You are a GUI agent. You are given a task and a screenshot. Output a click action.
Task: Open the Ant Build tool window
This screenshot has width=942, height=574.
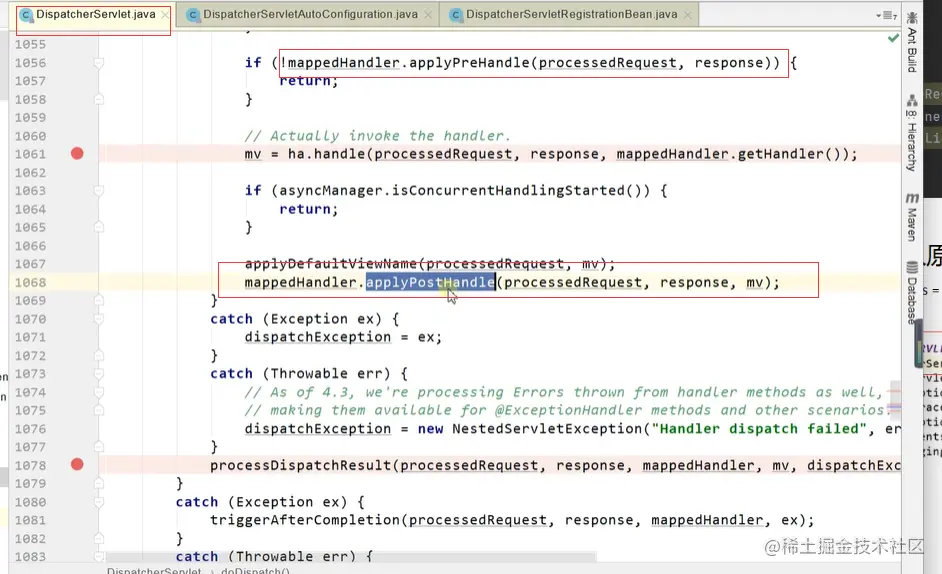(912, 43)
